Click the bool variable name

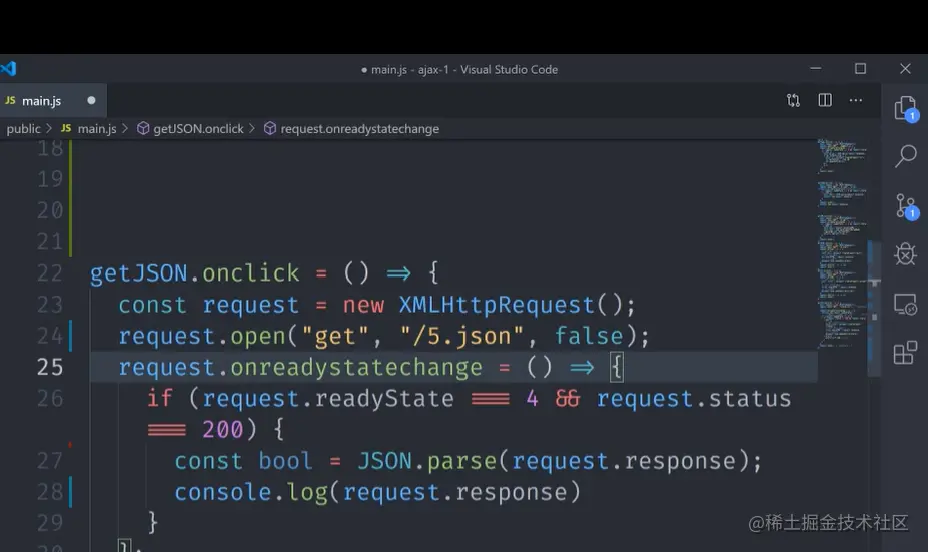point(285,461)
